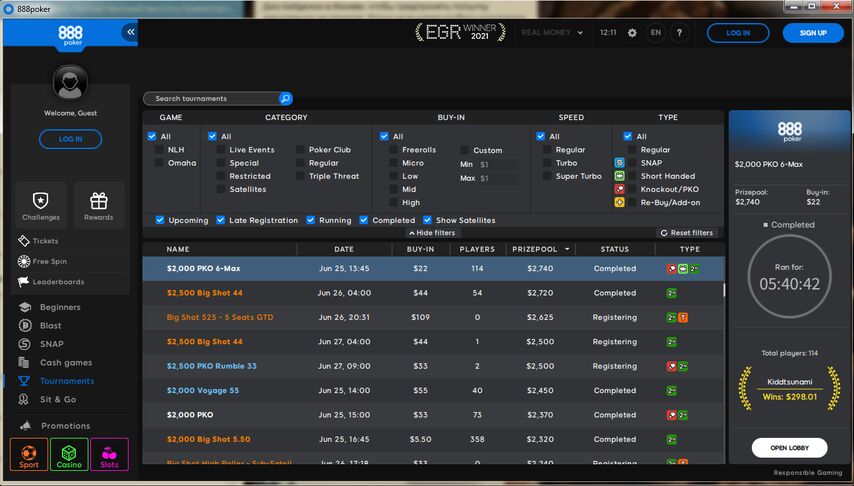Open the EN language selector

(655, 33)
